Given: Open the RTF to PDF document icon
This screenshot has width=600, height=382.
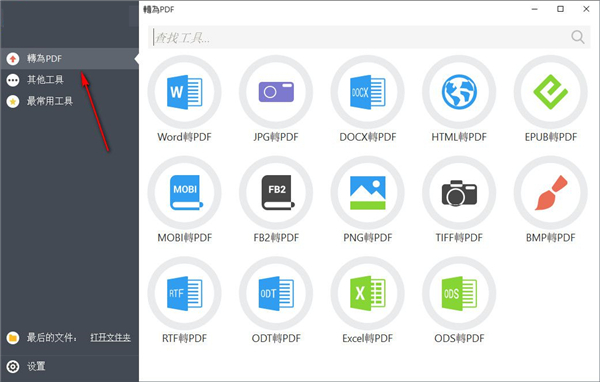Looking at the screenshot, I should (x=184, y=293).
